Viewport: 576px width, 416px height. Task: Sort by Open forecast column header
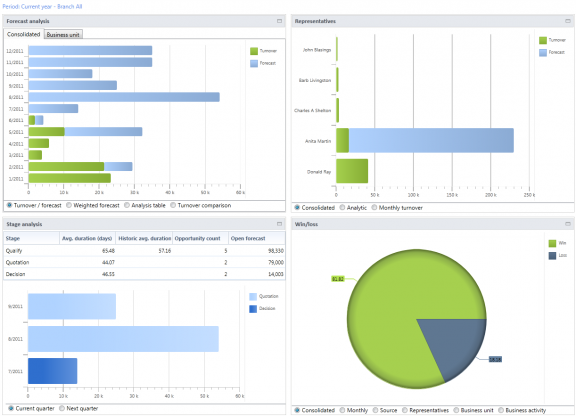[257, 238]
